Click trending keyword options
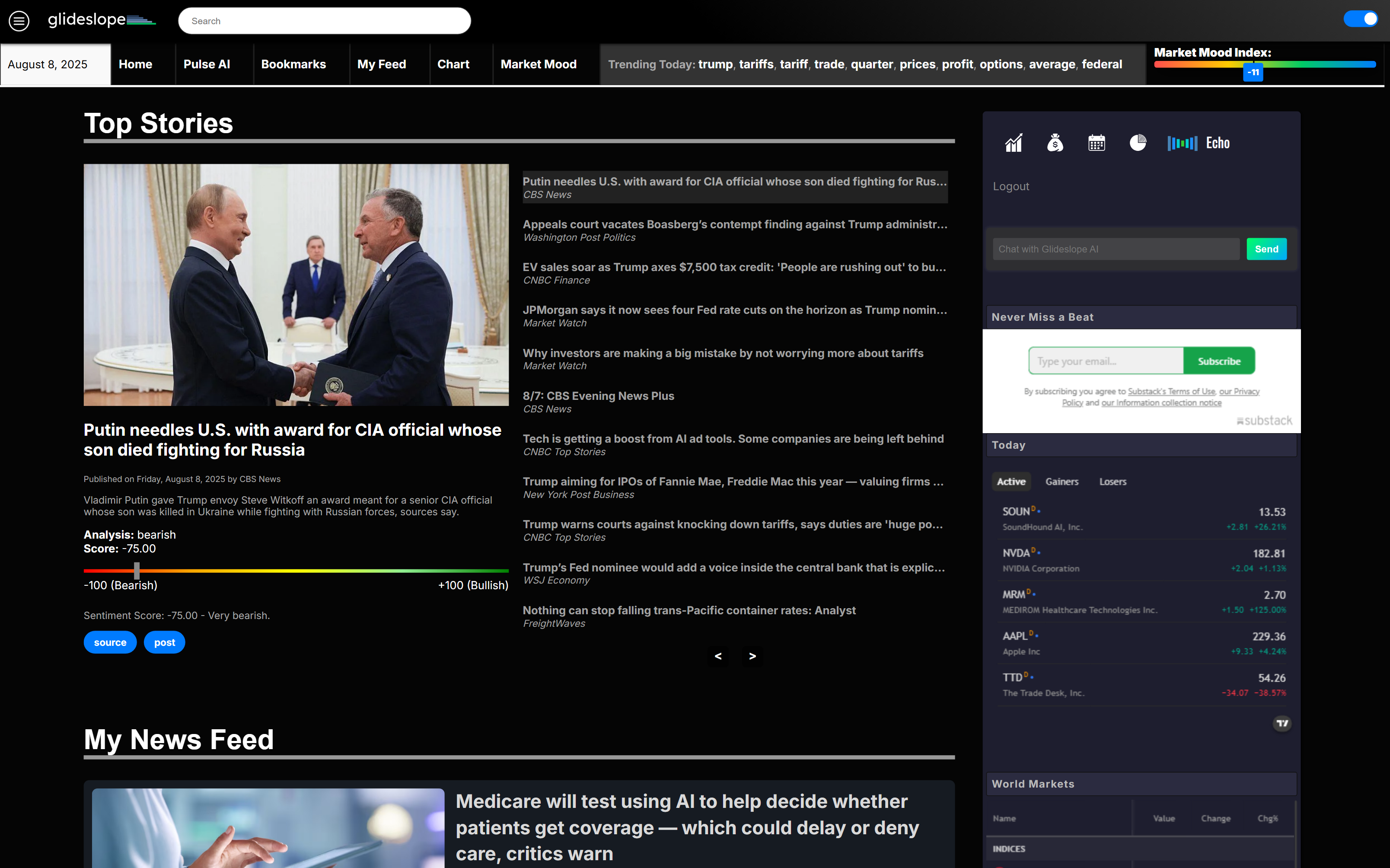1390x868 pixels. click(1001, 64)
